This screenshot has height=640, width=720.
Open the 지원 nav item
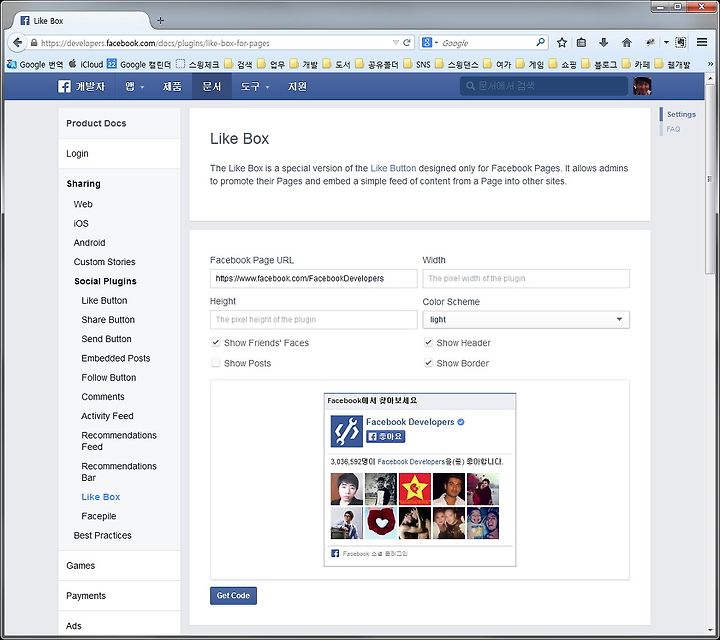coord(297,86)
